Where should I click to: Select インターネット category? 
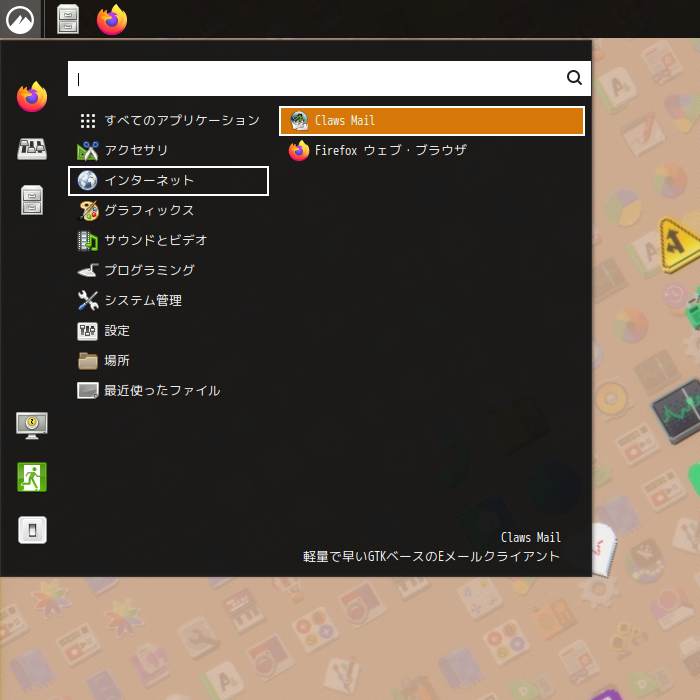click(x=168, y=181)
